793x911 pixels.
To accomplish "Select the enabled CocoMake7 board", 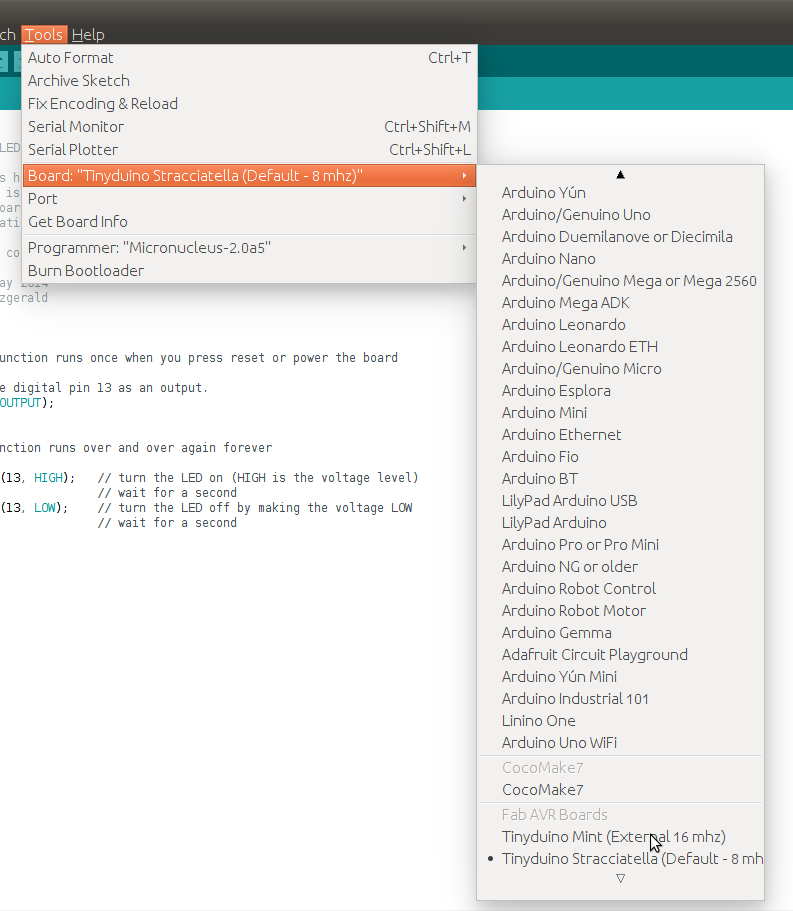I will pyautogui.click(x=620, y=790).
